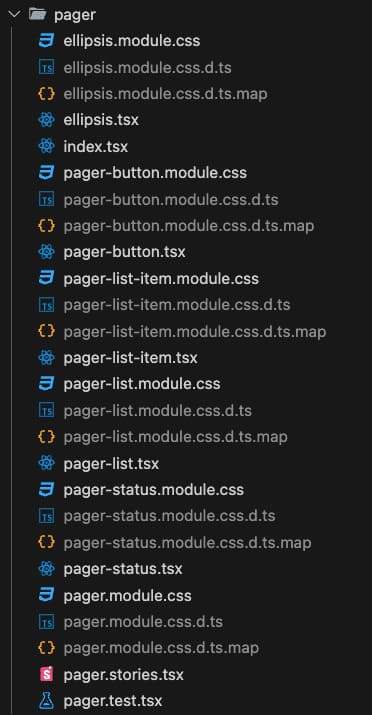
Task: Open pager.module.css file
Action: (128, 596)
